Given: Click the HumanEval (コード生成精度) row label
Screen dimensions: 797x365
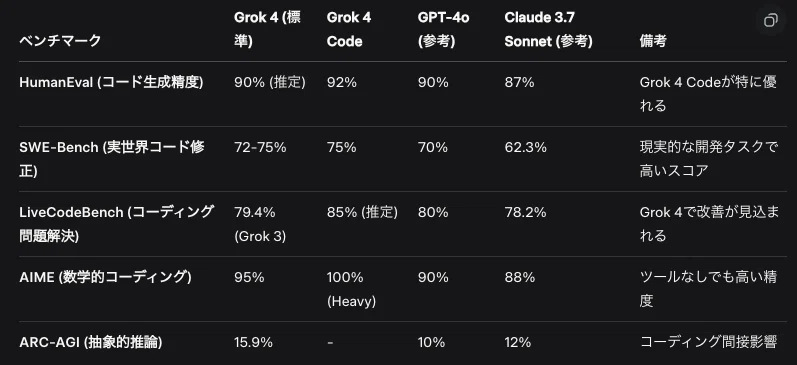Looking at the screenshot, I should 111,82.
